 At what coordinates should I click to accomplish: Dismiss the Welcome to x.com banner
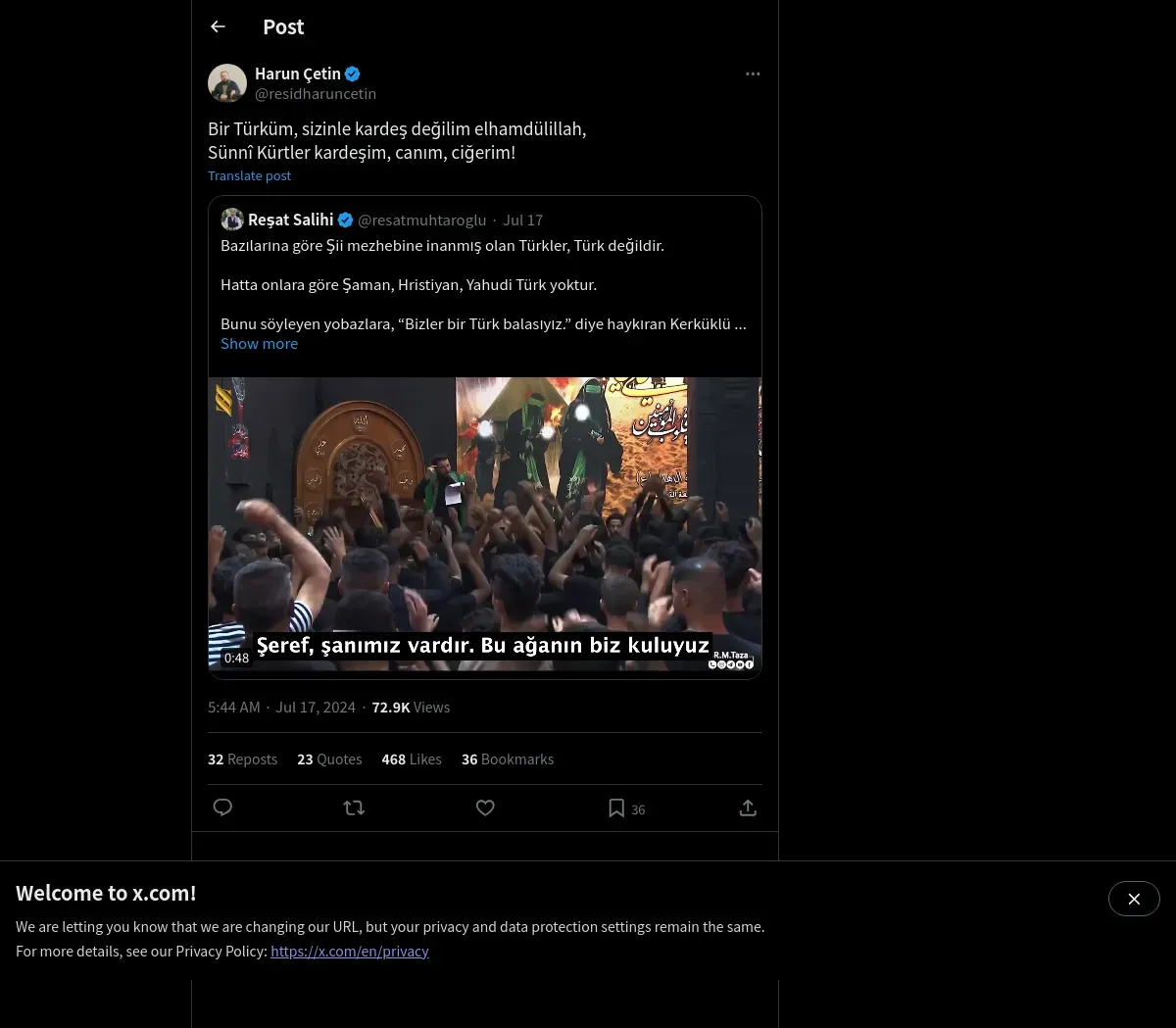(1134, 899)
